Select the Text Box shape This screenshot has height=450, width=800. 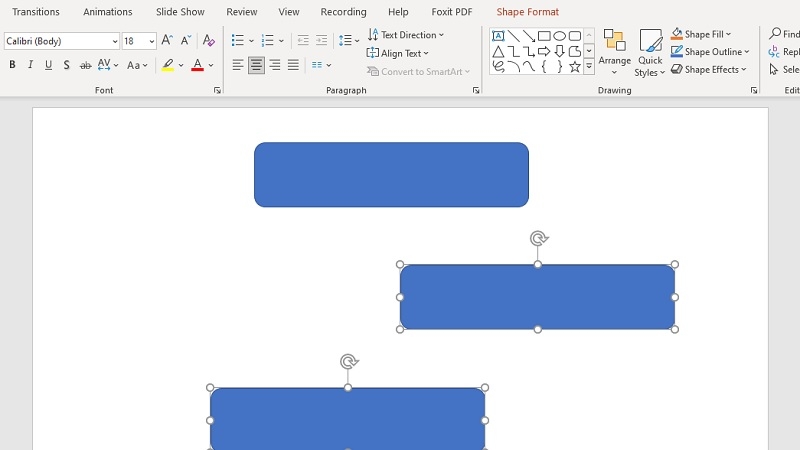point(498,36)
